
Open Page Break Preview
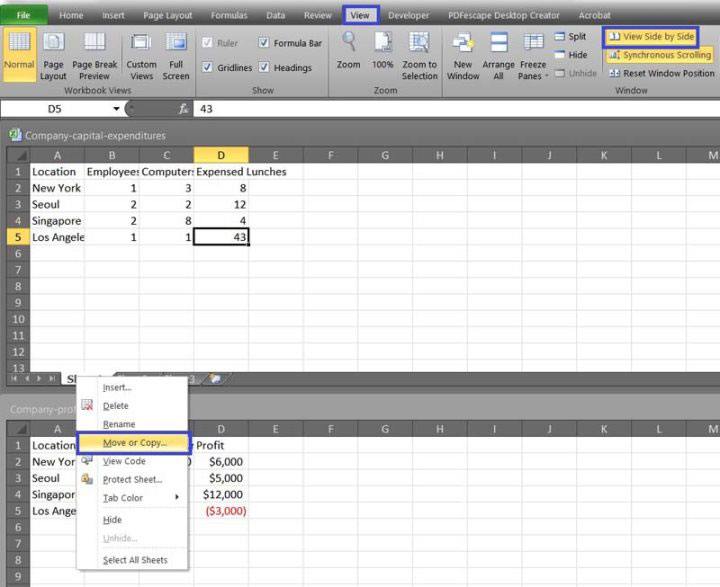tap(95, 56)
